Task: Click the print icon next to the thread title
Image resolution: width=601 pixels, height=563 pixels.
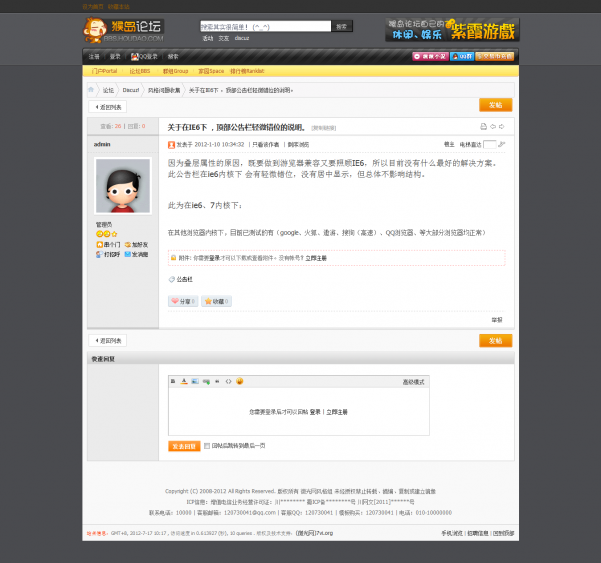Action: (x=483, y=126)
